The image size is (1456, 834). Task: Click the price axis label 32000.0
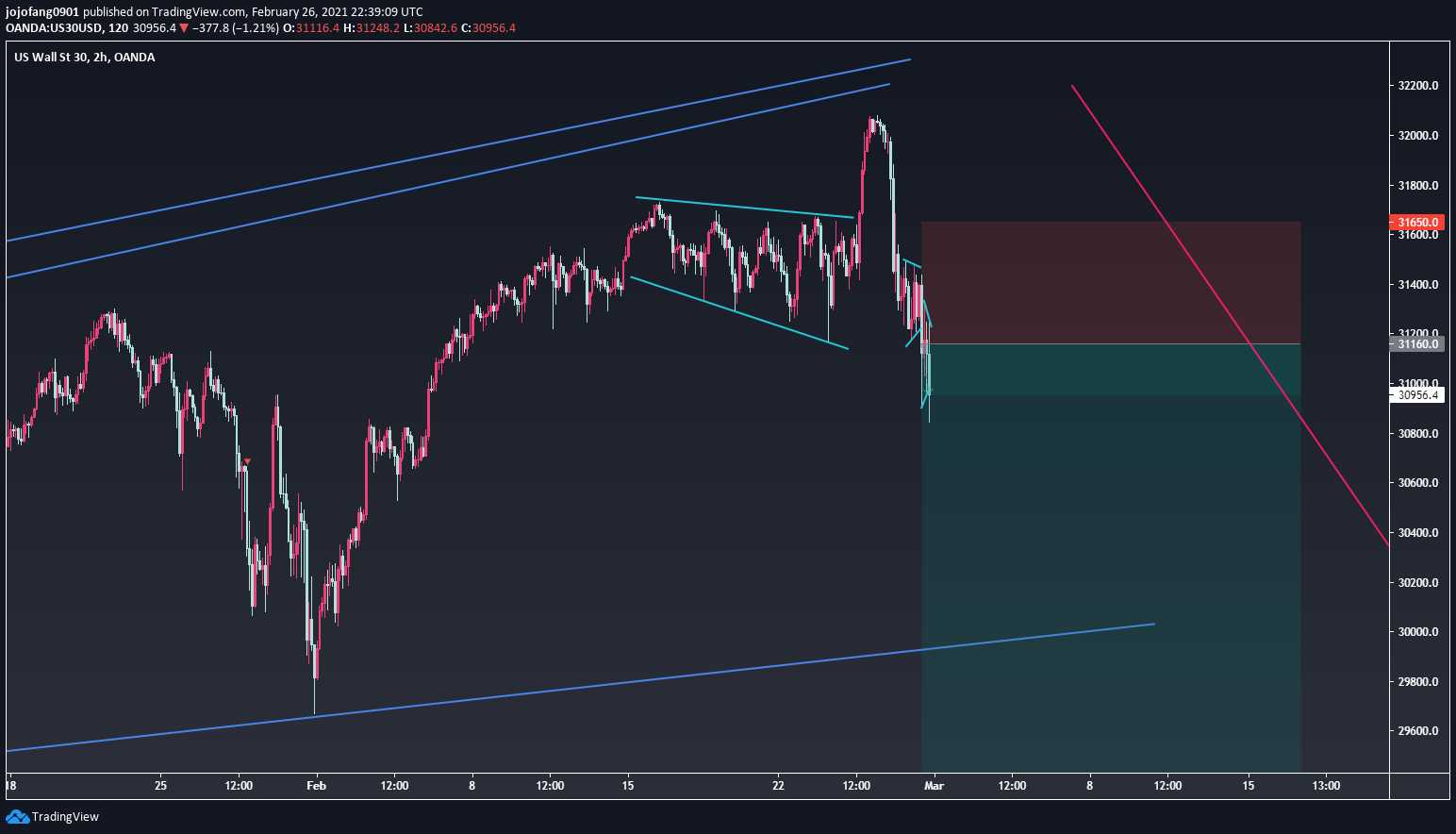[1418, 136]
